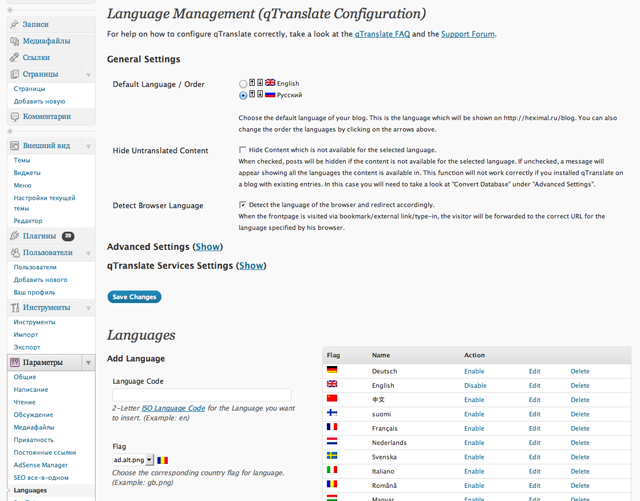The height and width of the screenshot is (501, 640).
Task: Collapse the Инструменты menu arrow
Action: (x=88, y=308)
